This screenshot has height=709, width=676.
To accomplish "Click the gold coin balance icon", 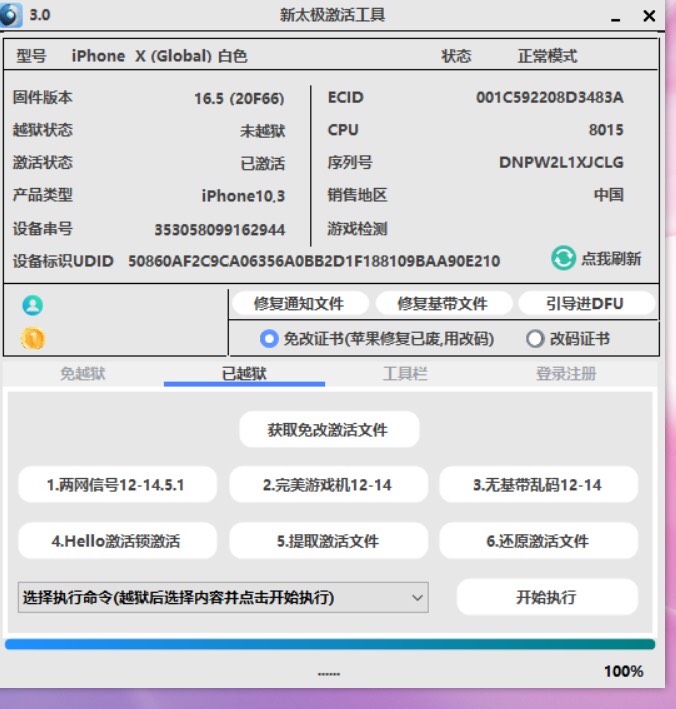I will [33, 338].
